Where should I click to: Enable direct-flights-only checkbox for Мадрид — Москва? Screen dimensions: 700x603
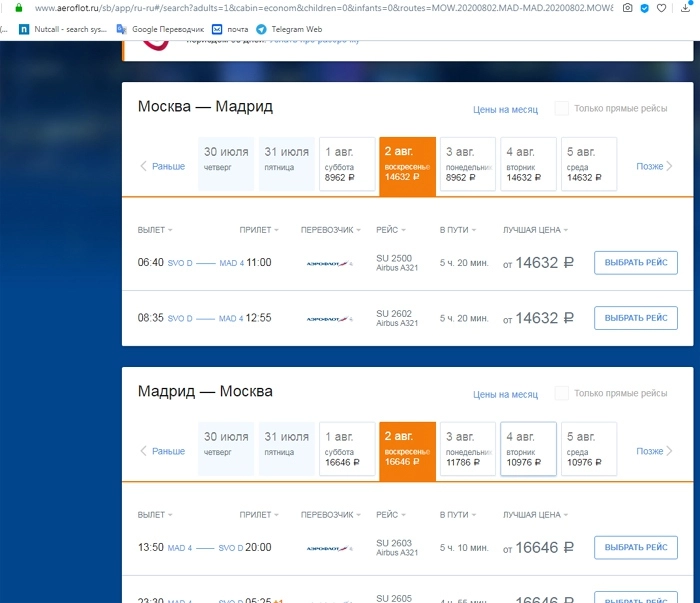[562, 394]
